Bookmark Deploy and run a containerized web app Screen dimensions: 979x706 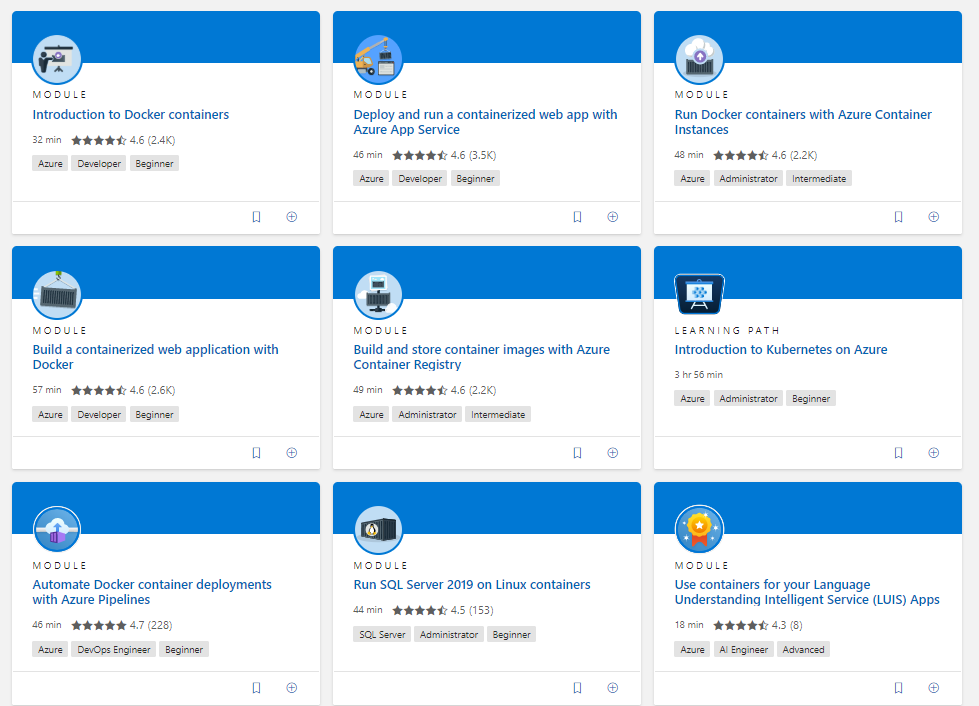[x=577, y=217]
